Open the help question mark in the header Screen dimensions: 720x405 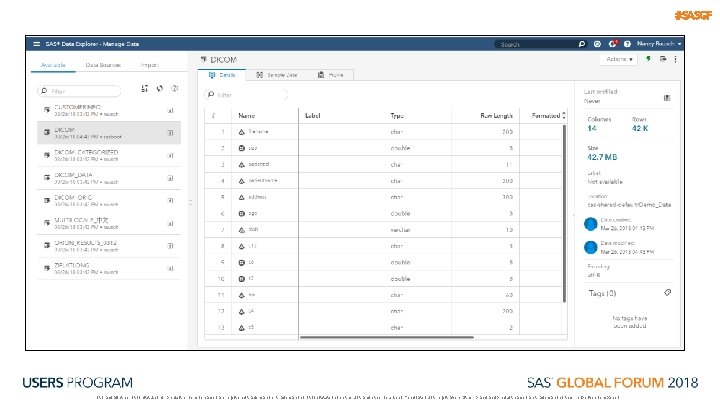[627, 44]
